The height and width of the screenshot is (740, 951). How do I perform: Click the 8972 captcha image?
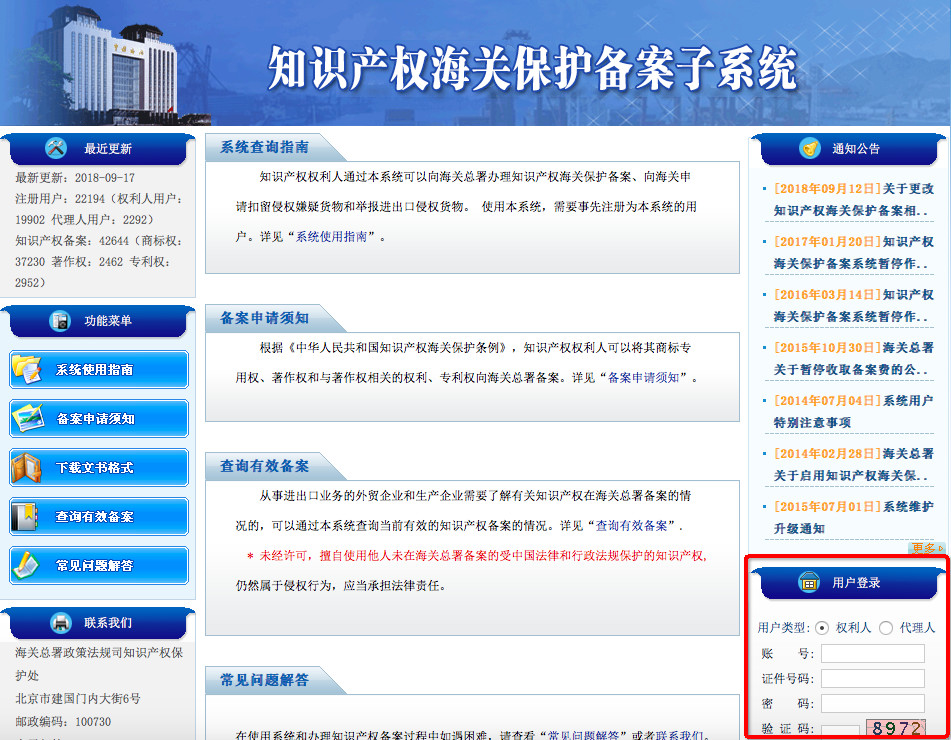[x=896, y=728]
